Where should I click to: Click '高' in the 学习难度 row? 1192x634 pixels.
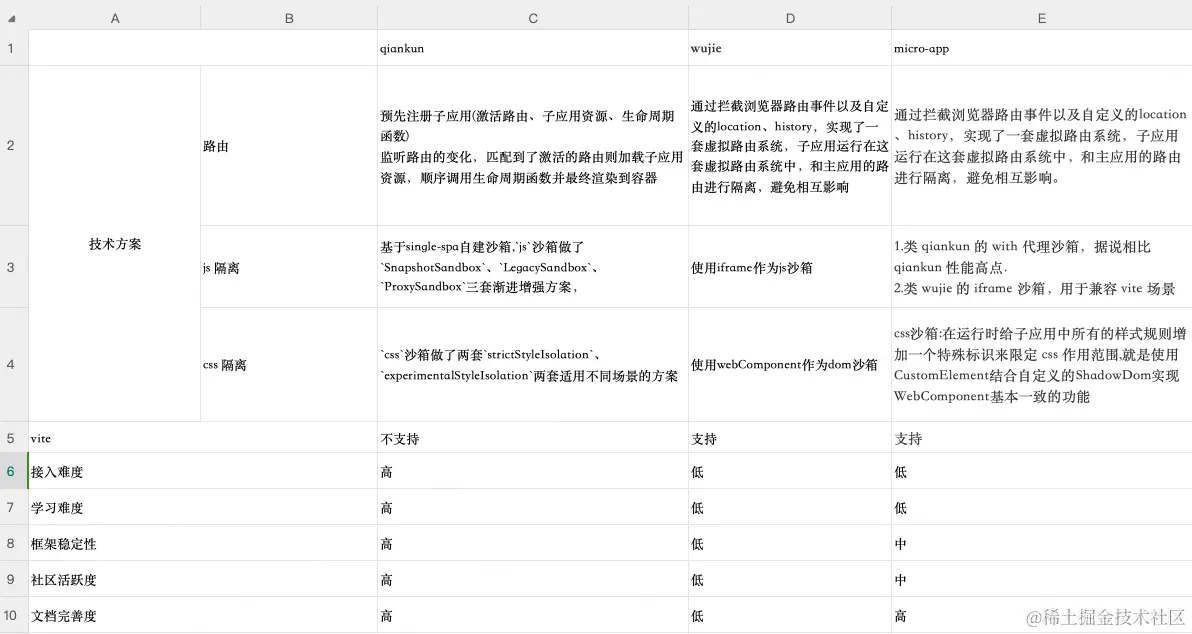533,507
